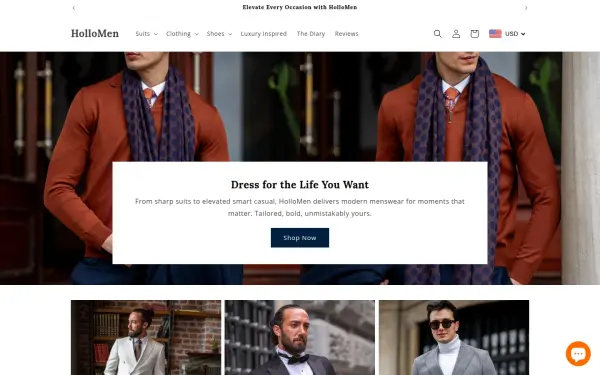The width and height of the screenshot is (600, 375).
Task: View the shopping cart icon
Action: [x=474, y=34]
